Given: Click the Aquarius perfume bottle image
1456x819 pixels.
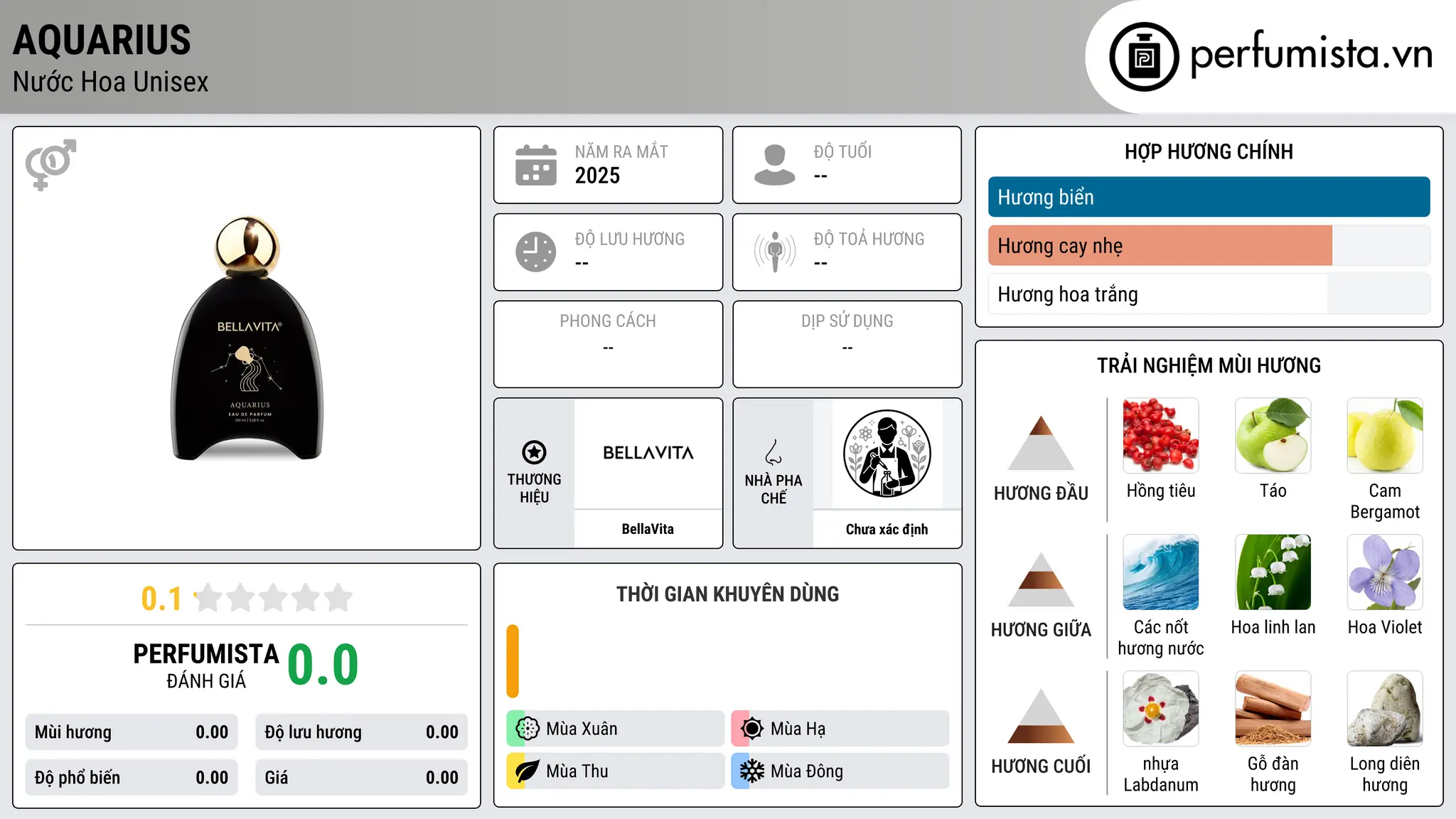Looking at the screenshot, I should click(x=247, y=338).
